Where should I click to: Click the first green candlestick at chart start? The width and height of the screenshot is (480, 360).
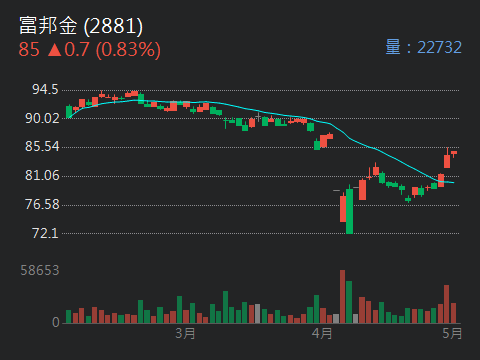(x=69, y=112)
